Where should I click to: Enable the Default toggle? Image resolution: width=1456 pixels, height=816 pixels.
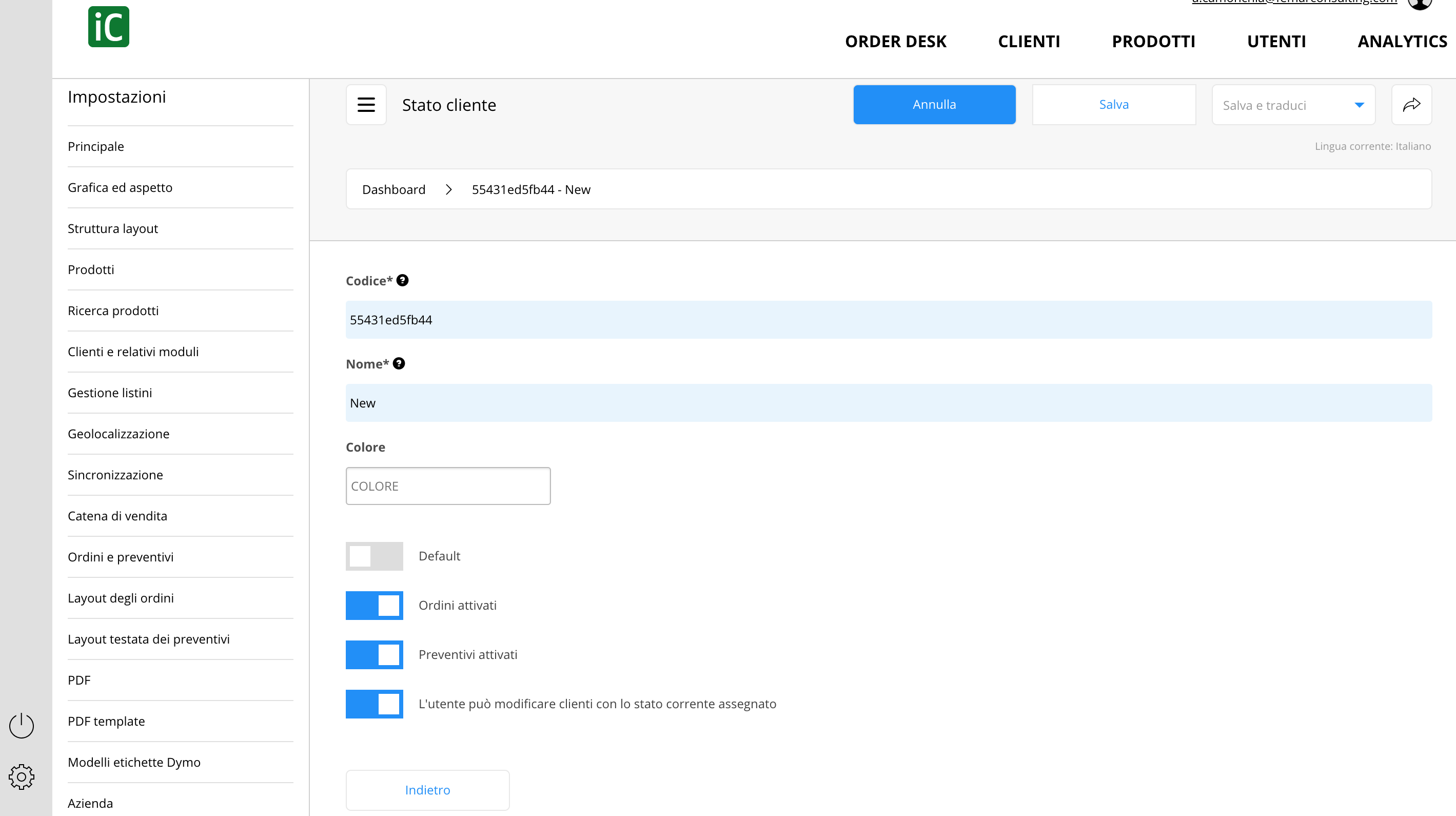(374, 556)
